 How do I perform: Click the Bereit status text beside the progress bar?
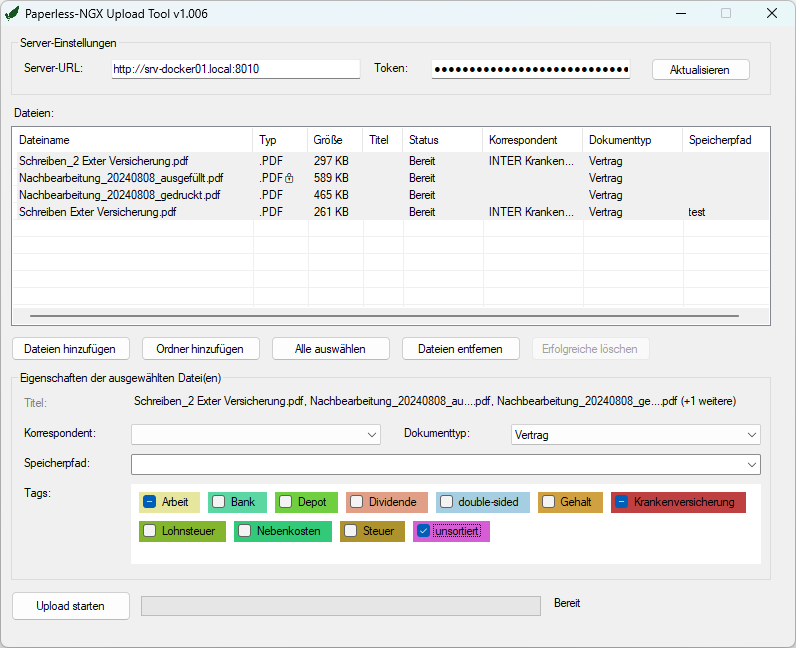(x=567, y=603)
